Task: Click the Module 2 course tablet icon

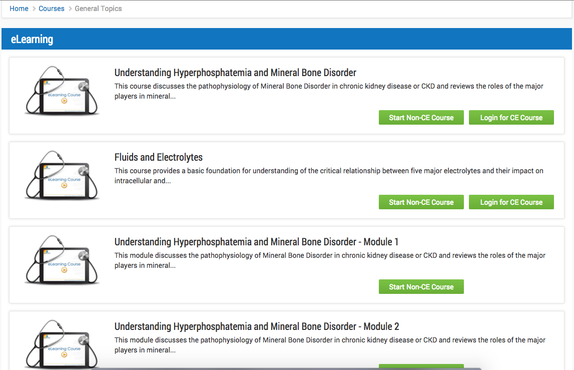Action: tap(62, 344)
